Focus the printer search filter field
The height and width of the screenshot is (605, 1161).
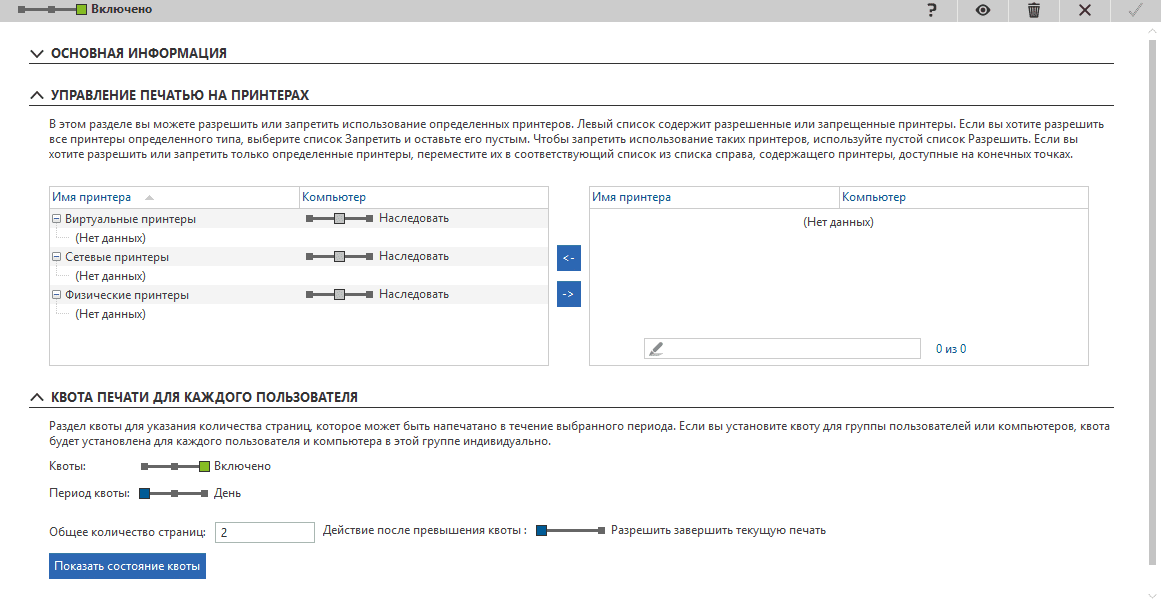pyautogui.click(x=782, y=349)
